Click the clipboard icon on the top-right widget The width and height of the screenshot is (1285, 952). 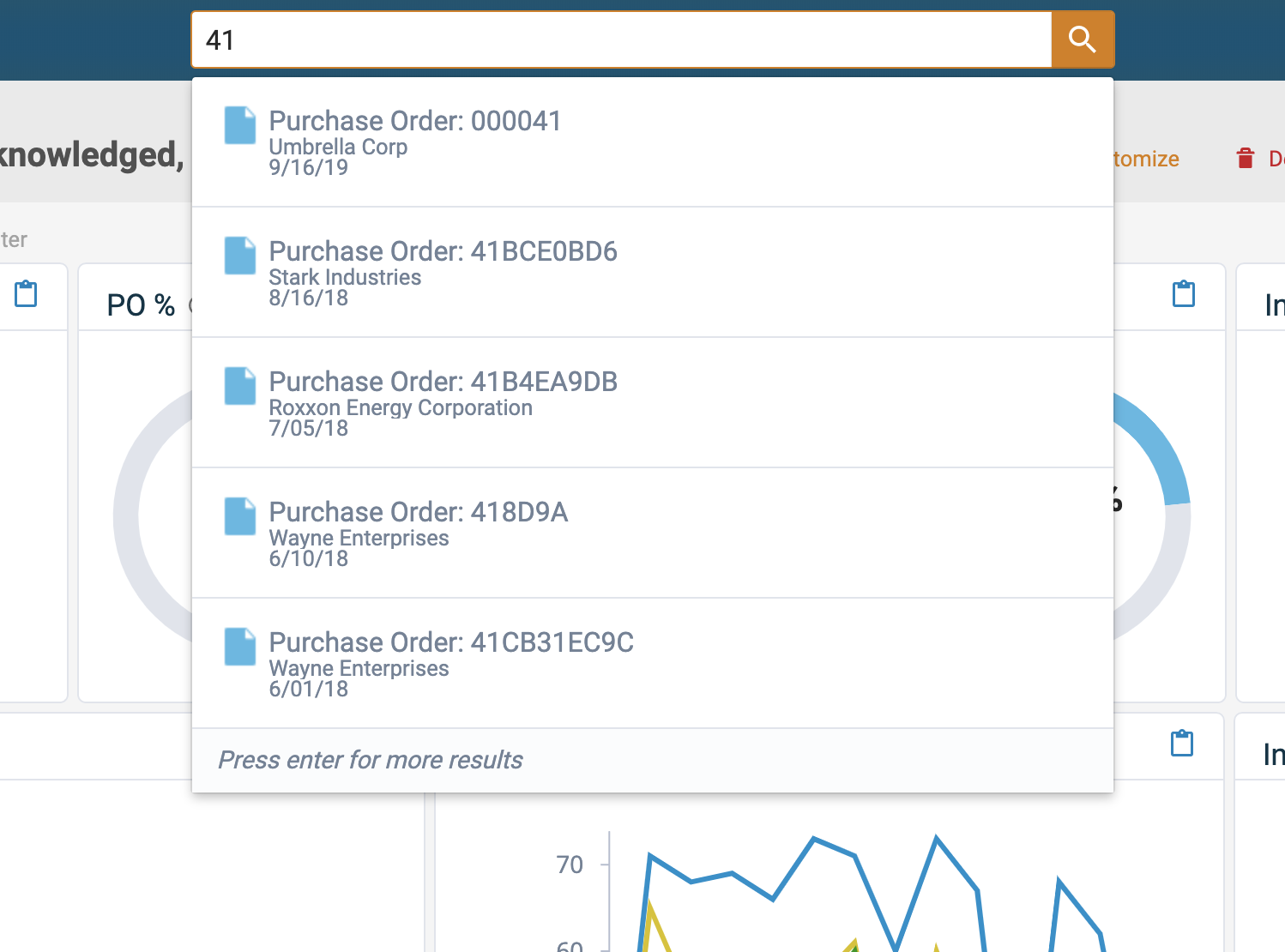click(x=1183, y=293)
